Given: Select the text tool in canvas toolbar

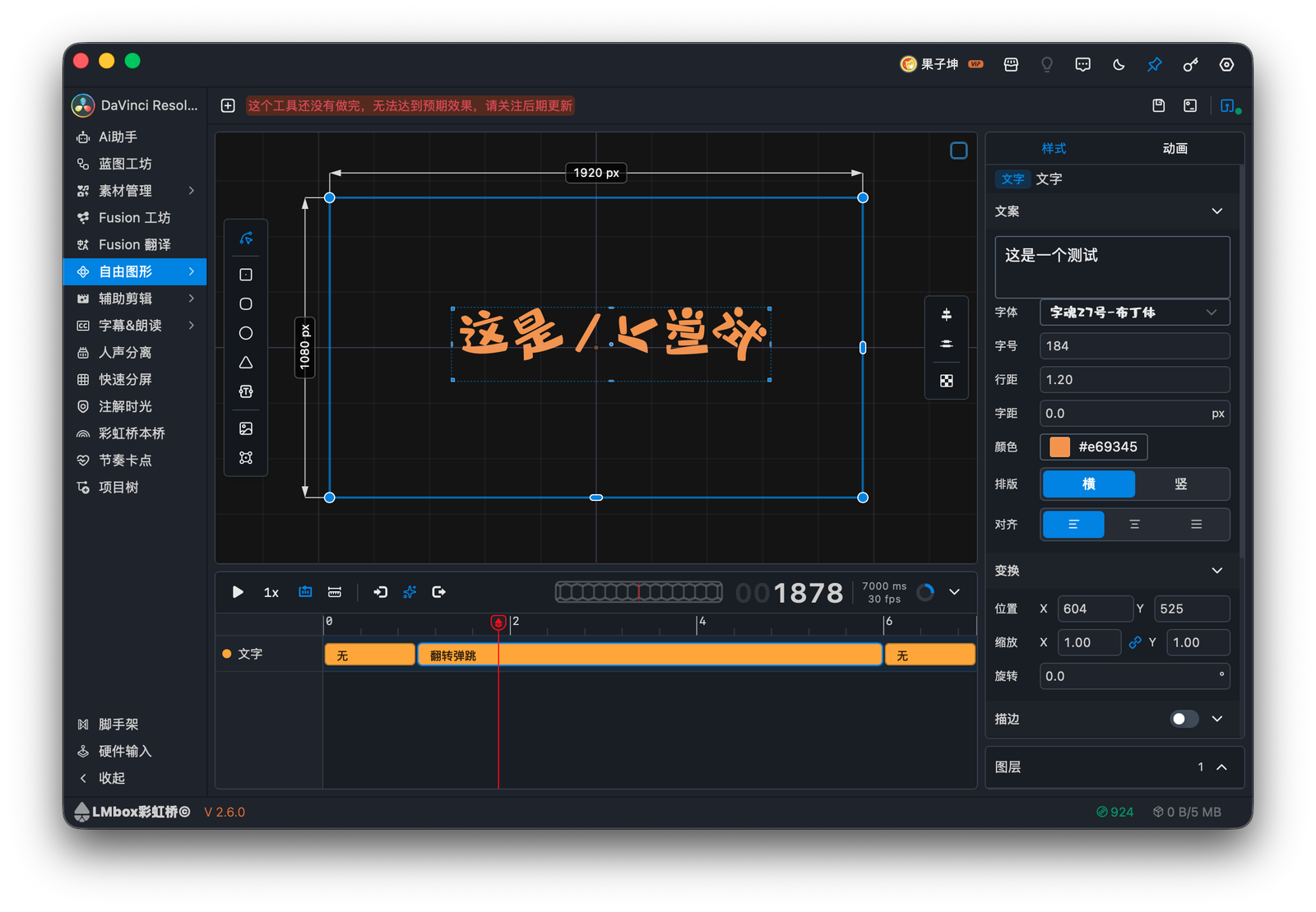Looking at the screenshot, I should (246, 391).
